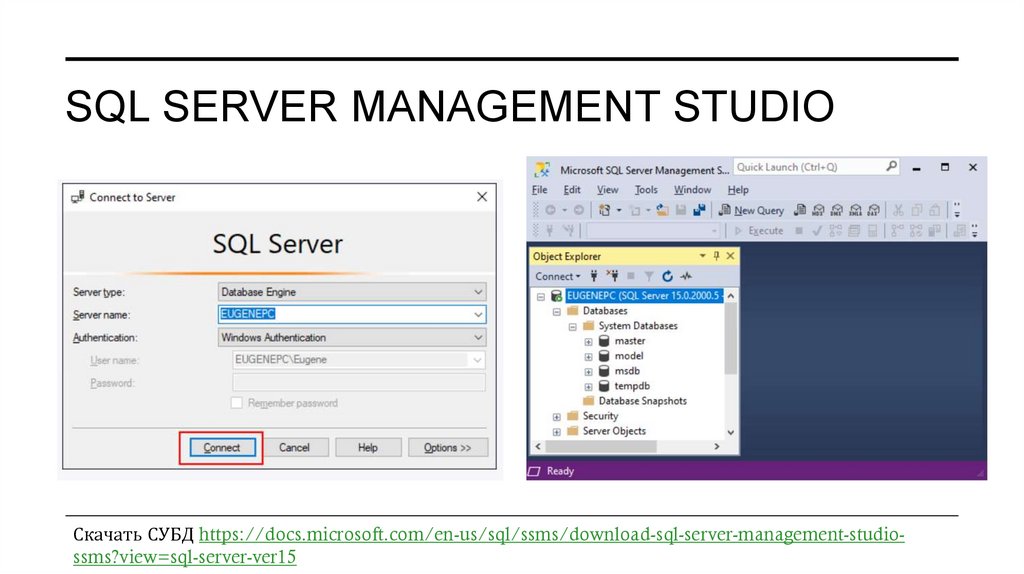Click the Execute query button
This screenshot has height=574, width=1024.
(x=759, y=231)
